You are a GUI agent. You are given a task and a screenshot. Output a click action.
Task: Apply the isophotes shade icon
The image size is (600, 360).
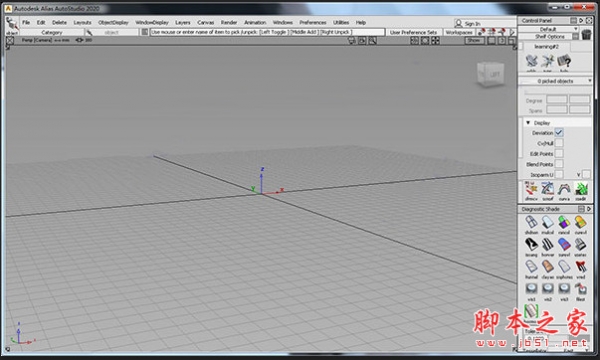coord(564,267)
